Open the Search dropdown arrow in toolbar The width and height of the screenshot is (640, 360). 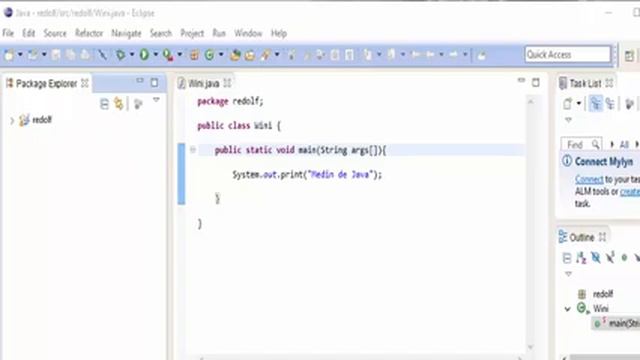(x=277, y=54)
